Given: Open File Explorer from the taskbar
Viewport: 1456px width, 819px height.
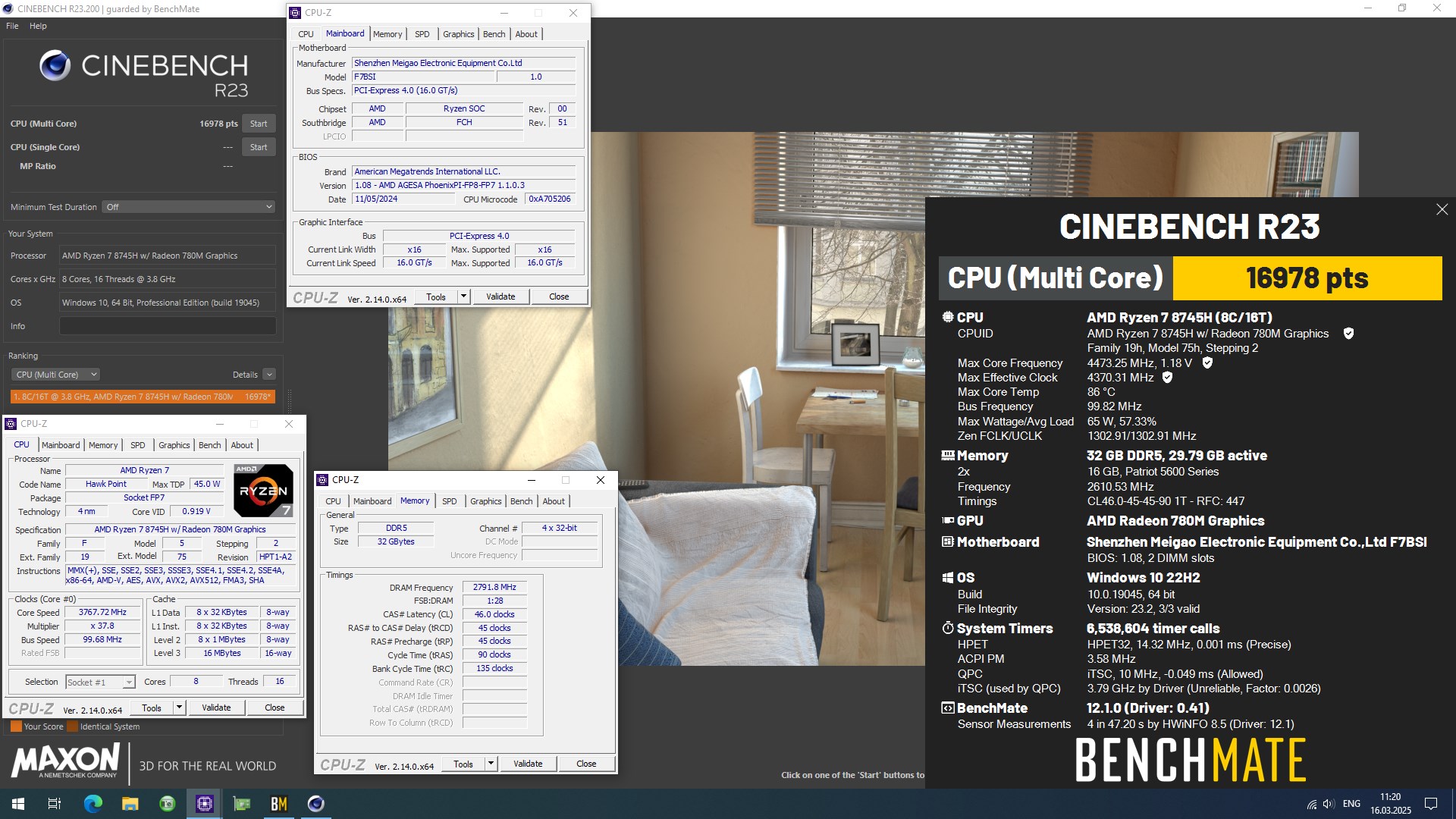Looking at the screenshot, I should click(130, 804).
